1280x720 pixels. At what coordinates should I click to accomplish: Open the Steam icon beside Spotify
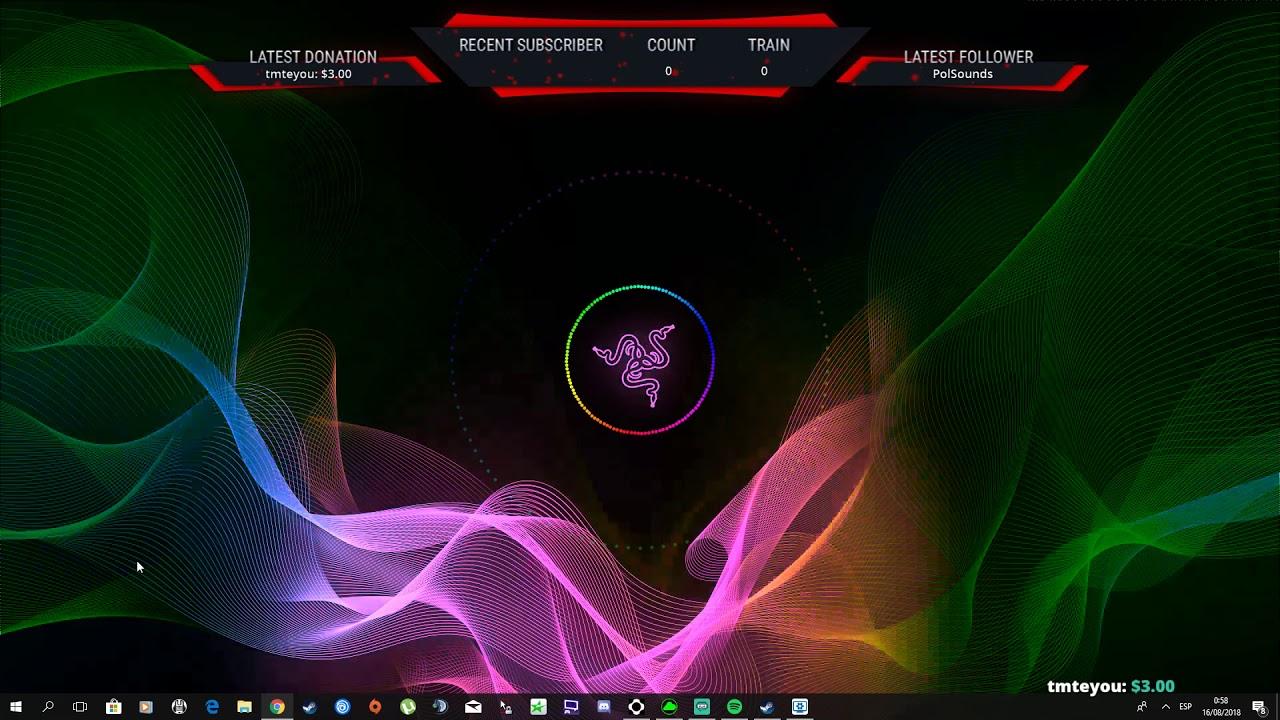[767, 707]
